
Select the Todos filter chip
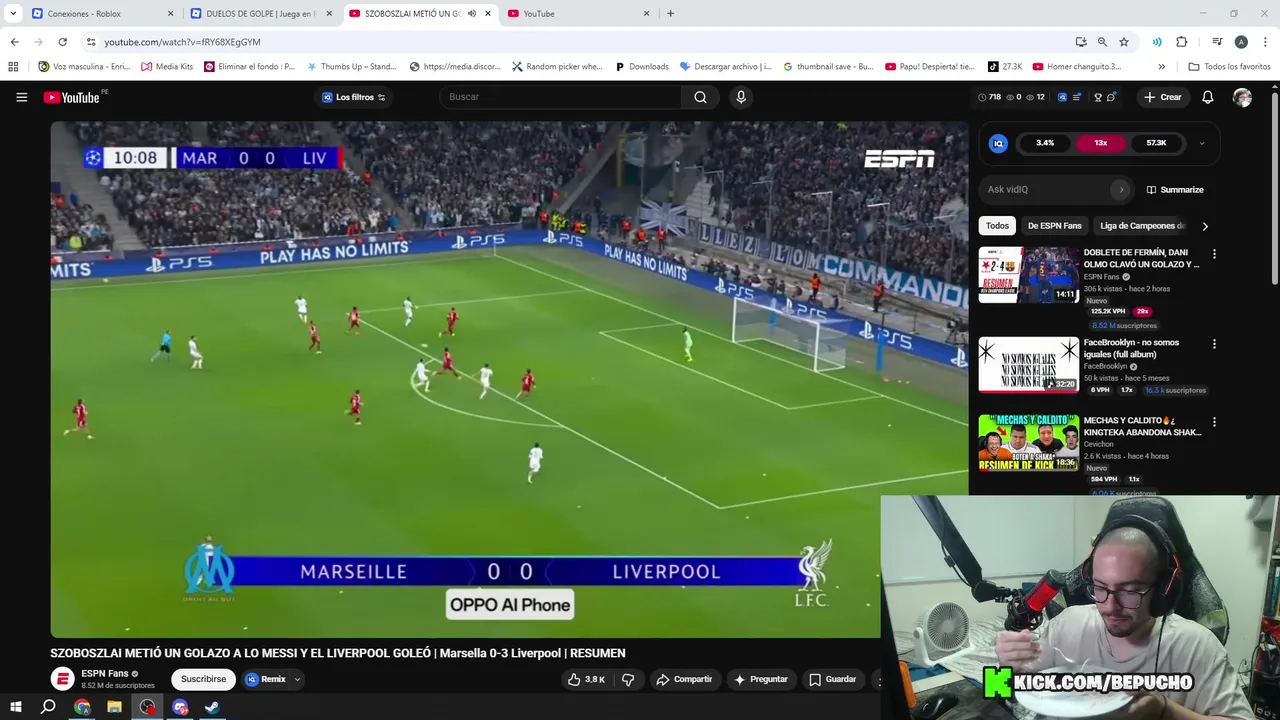click(x=997, y=226)
